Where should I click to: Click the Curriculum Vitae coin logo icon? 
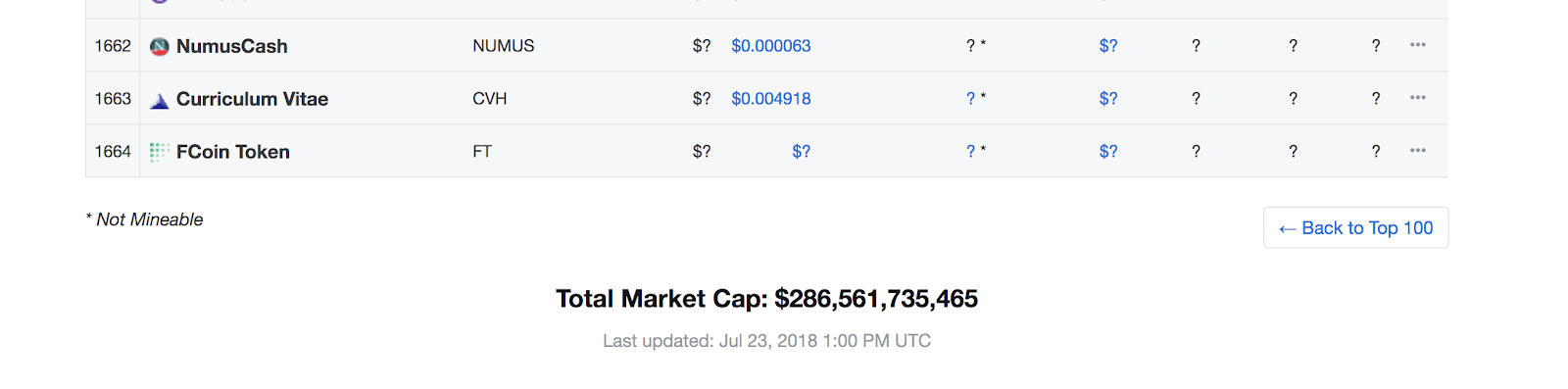tap(159, 99)
